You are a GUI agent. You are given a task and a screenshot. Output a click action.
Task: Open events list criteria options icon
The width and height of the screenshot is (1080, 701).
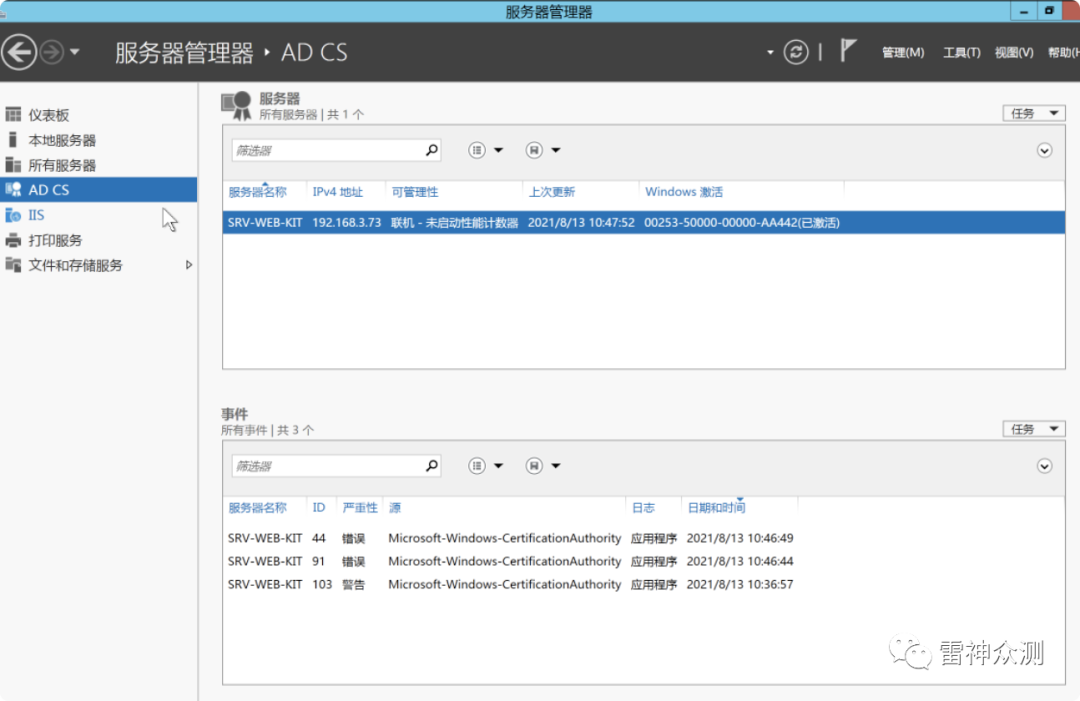point(477,465)
